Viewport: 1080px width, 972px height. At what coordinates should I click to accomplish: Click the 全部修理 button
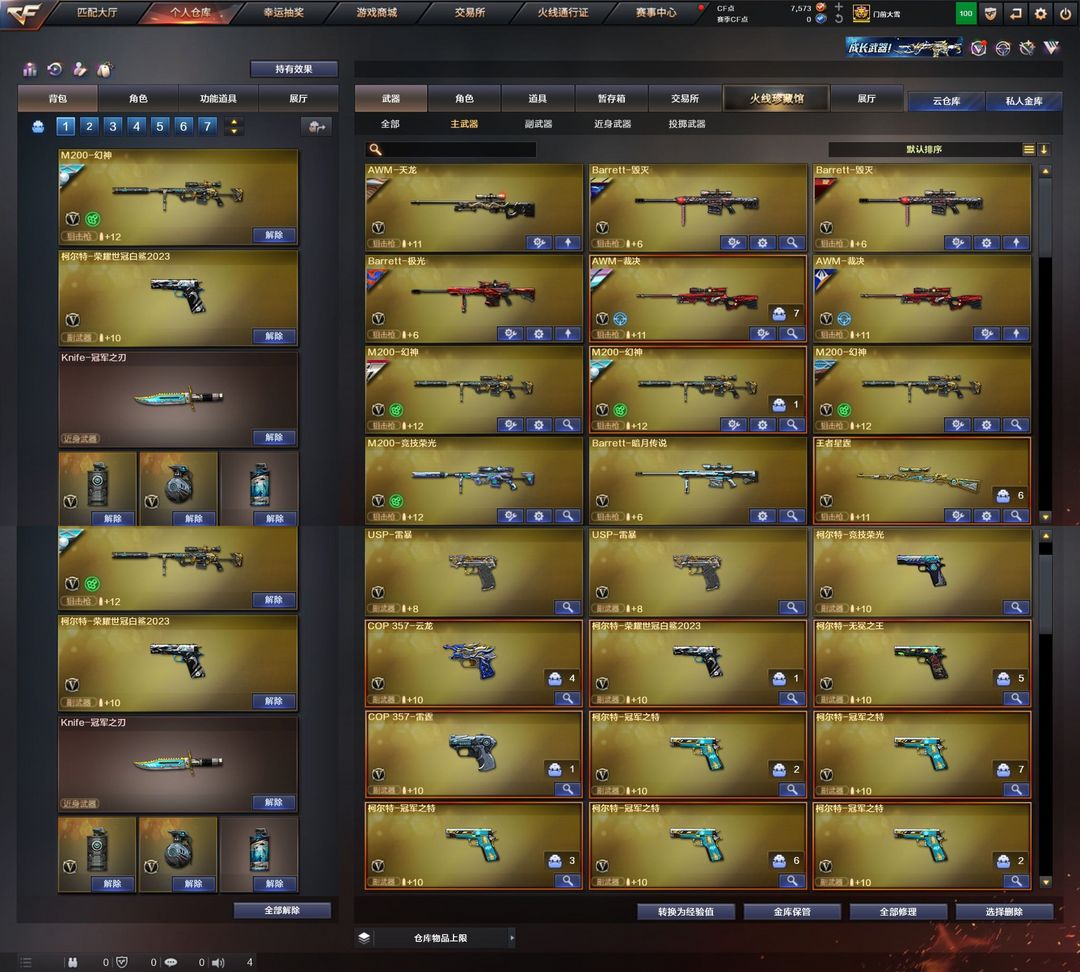coord(898,911)
